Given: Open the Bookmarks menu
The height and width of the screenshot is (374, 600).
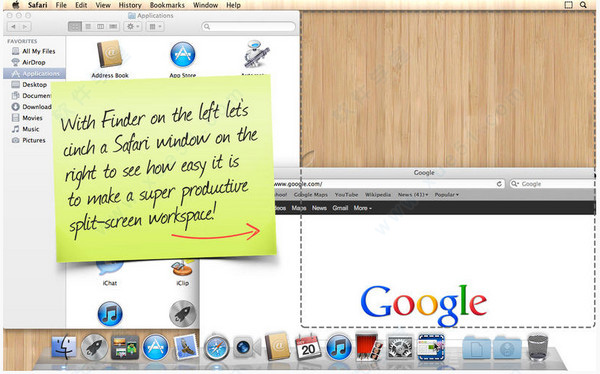Looking at the screenshot, I should coord(167,5).
